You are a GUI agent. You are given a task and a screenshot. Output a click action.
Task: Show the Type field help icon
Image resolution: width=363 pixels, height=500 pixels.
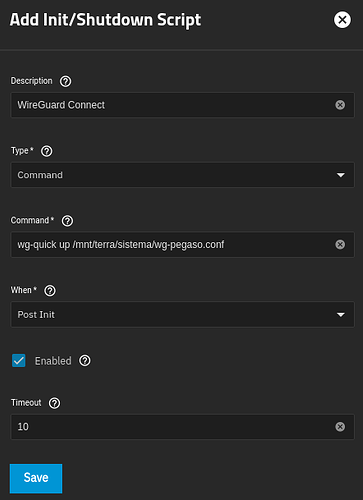[47, 151]
